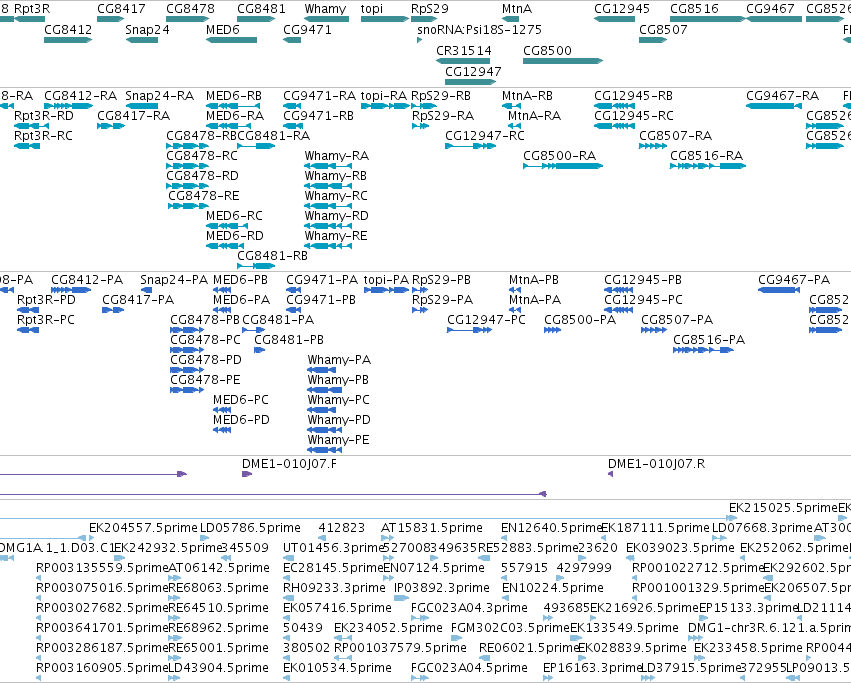Image resolution: width=851 pixels, height=683 pixels.
Task: Click the Whamy-RA transcript
Action: [328, 166]
